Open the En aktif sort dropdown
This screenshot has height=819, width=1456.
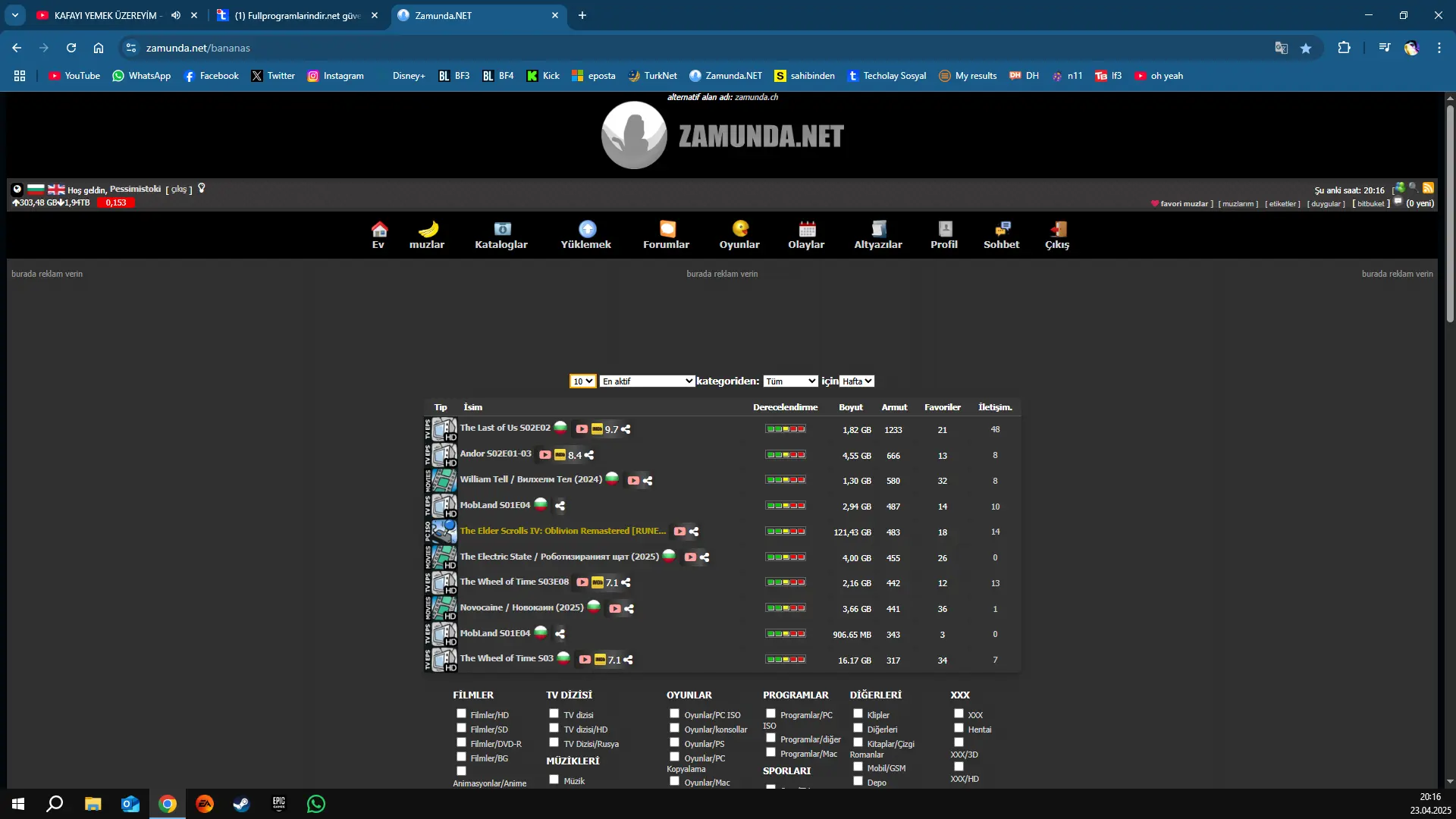click(x=648, y=381)
